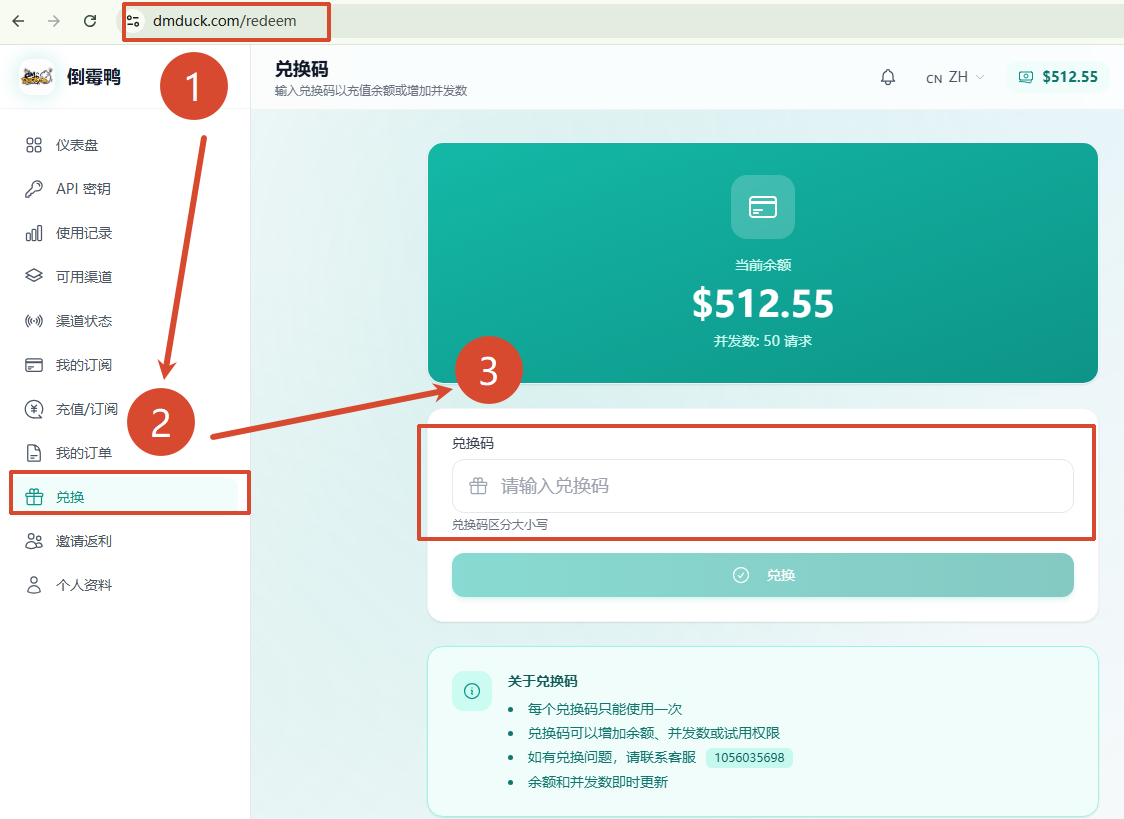The width and height of the screenshot is (1124, 819).
Task: Click the check circle icon on 兑换 button
Action: tap(741, 575)
